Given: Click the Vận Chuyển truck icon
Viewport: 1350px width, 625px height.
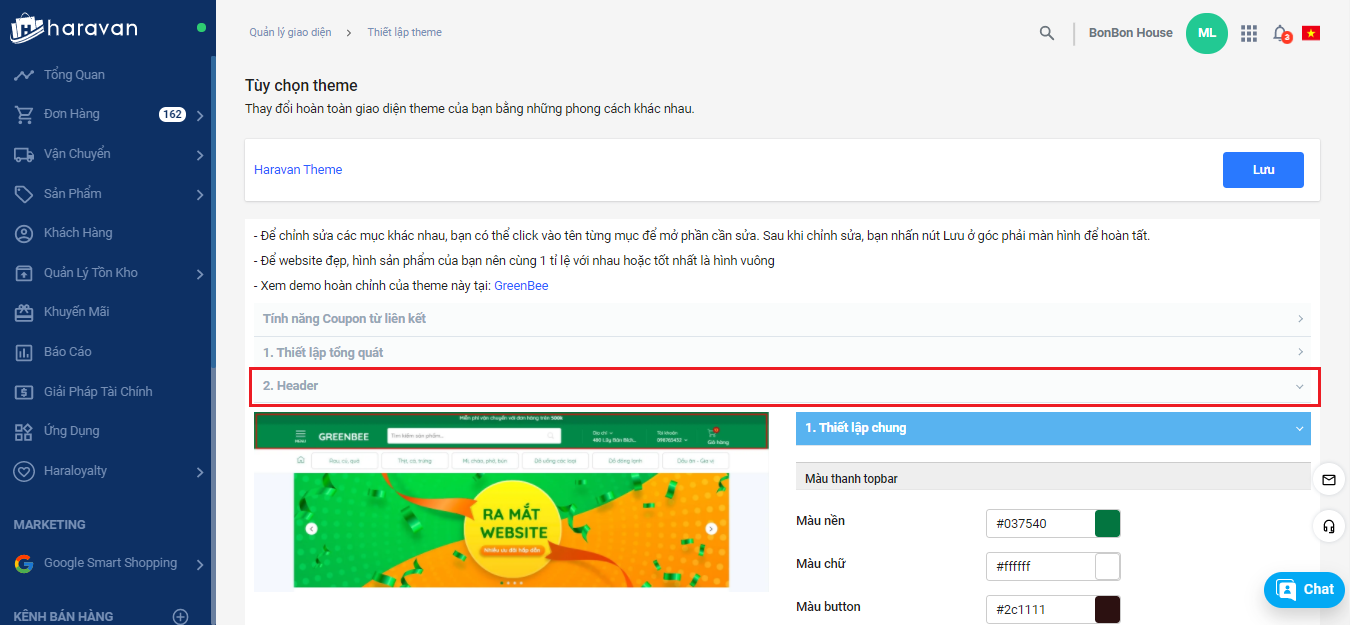Looking at the screenshot, I should click(x=24, y=154).
